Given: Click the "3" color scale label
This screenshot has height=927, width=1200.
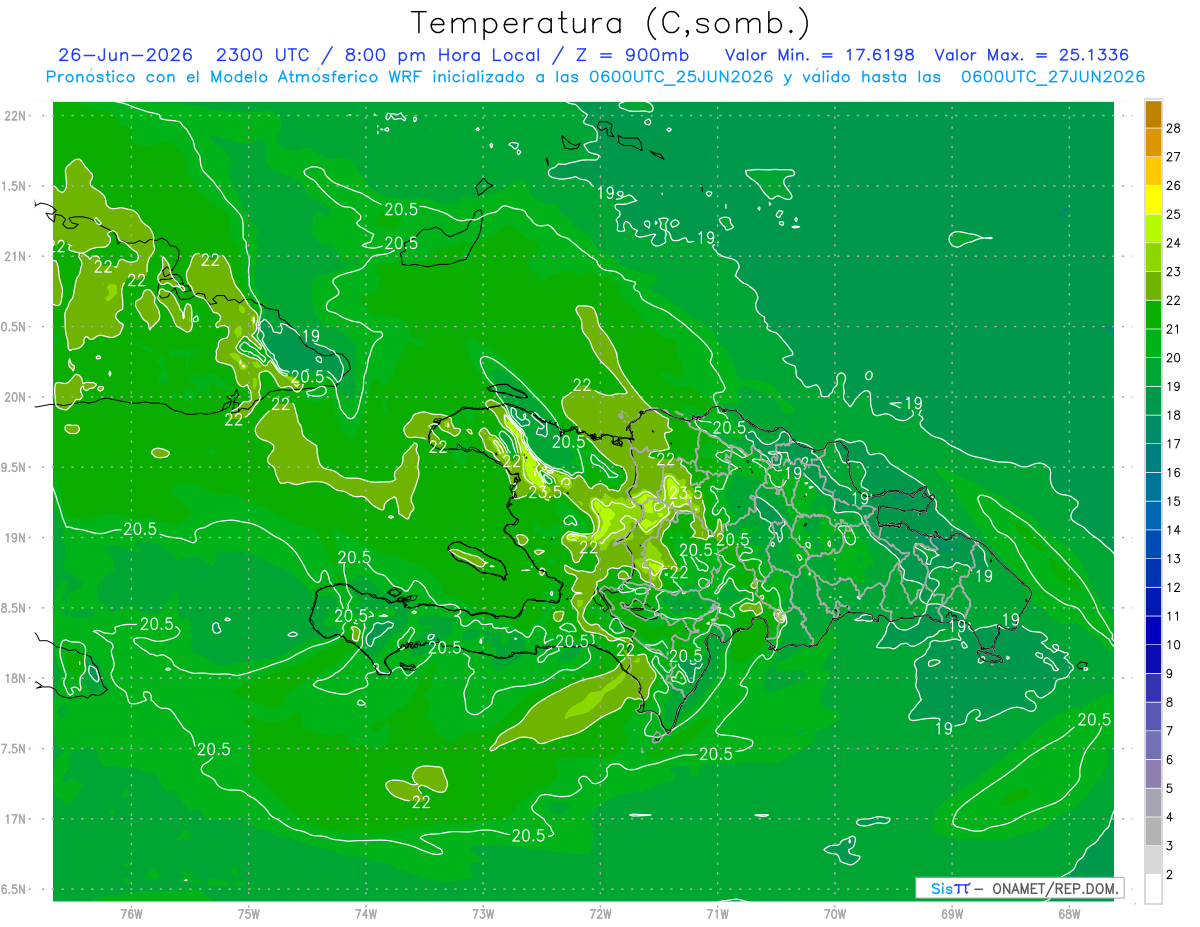Looking at the screenshot, I should (x=1170, y=846).
